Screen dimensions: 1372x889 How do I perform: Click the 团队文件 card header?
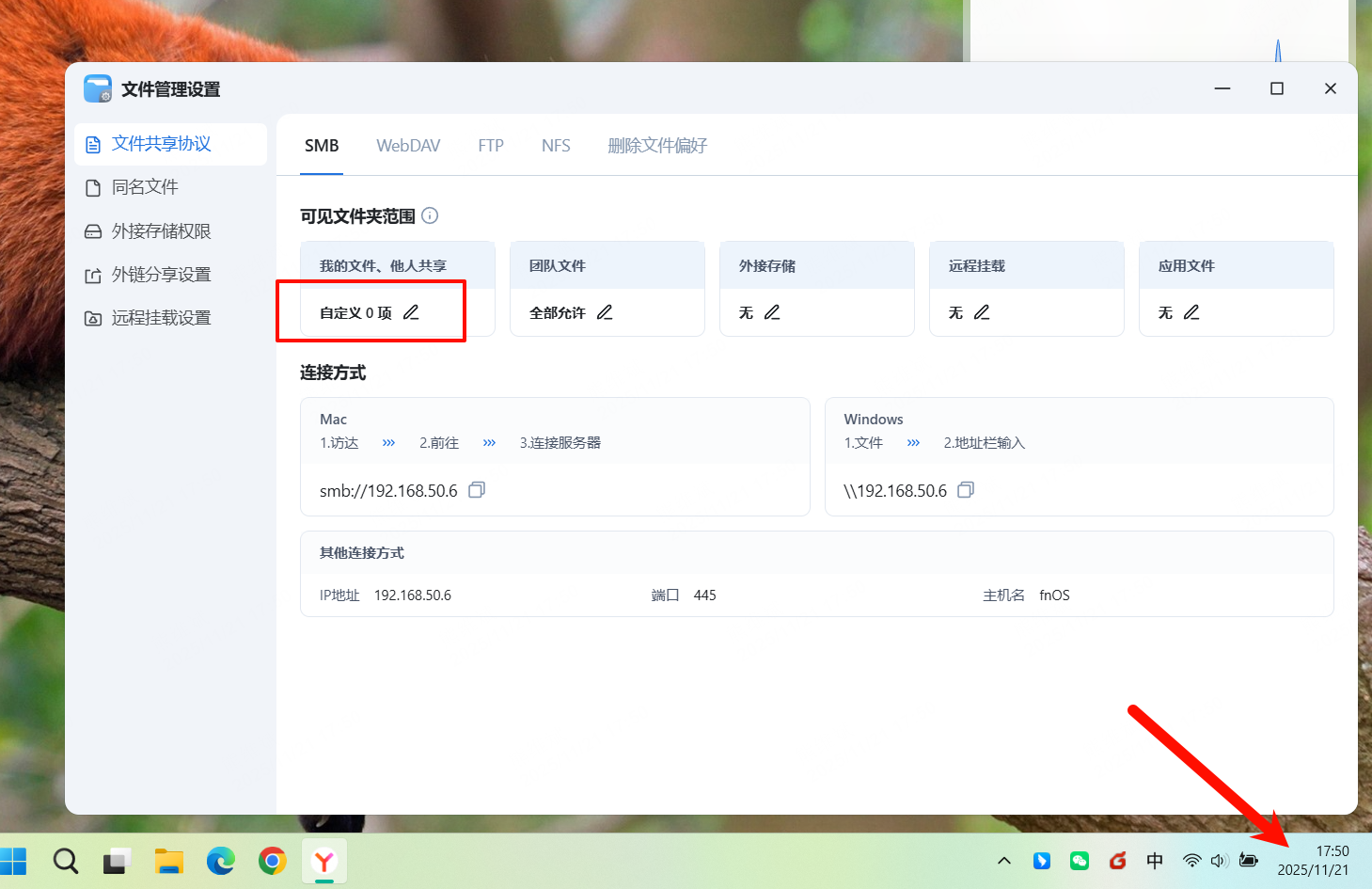point(607,265)
